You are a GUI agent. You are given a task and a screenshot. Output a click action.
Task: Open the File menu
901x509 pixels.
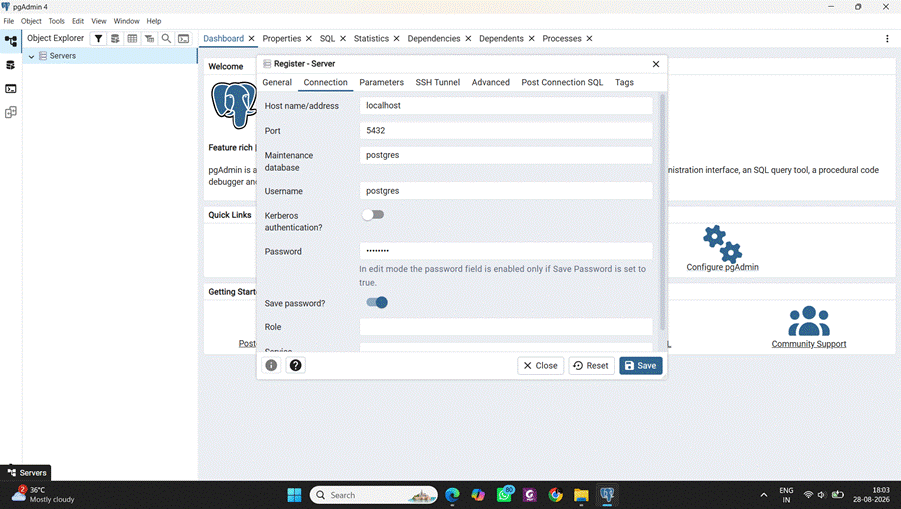tap(9, 21)
